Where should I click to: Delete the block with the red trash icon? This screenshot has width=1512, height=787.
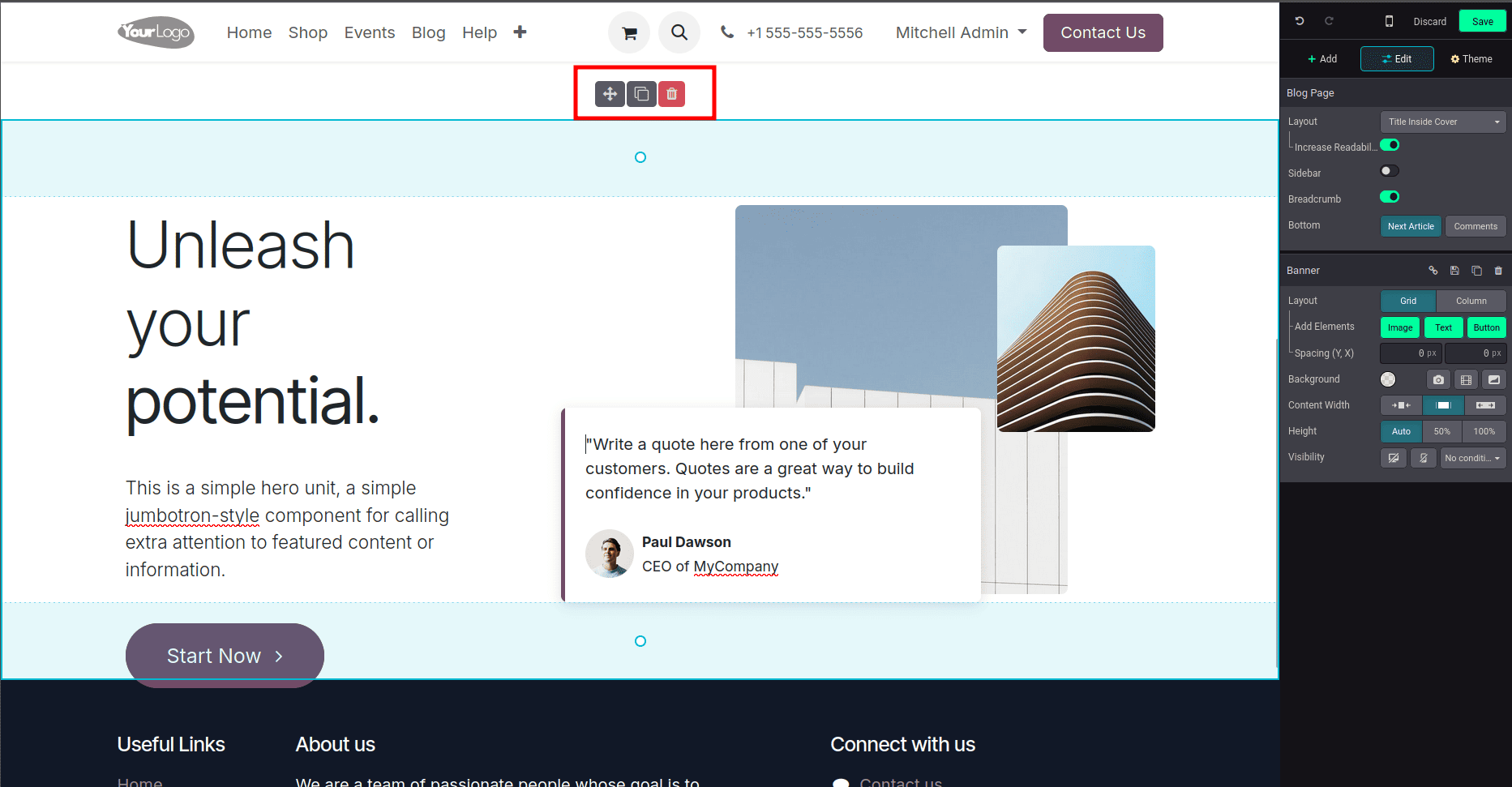pyautogui.click(x=671, y=93)
